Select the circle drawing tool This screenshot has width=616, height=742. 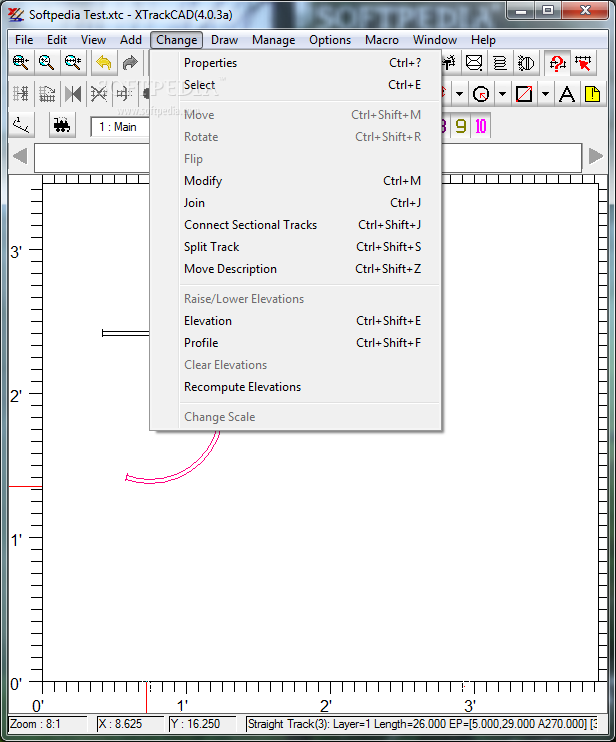481,94
